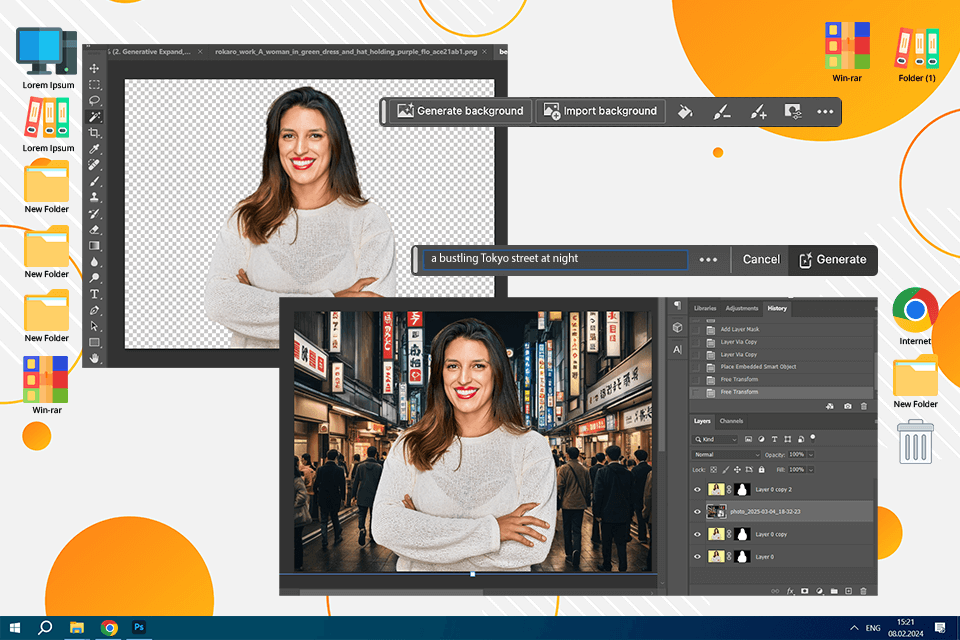Image resolution: width=960 pixels, height=640 pixels.
Task: Click the subtract-from-mask brush icon
Action: point(722,111)
